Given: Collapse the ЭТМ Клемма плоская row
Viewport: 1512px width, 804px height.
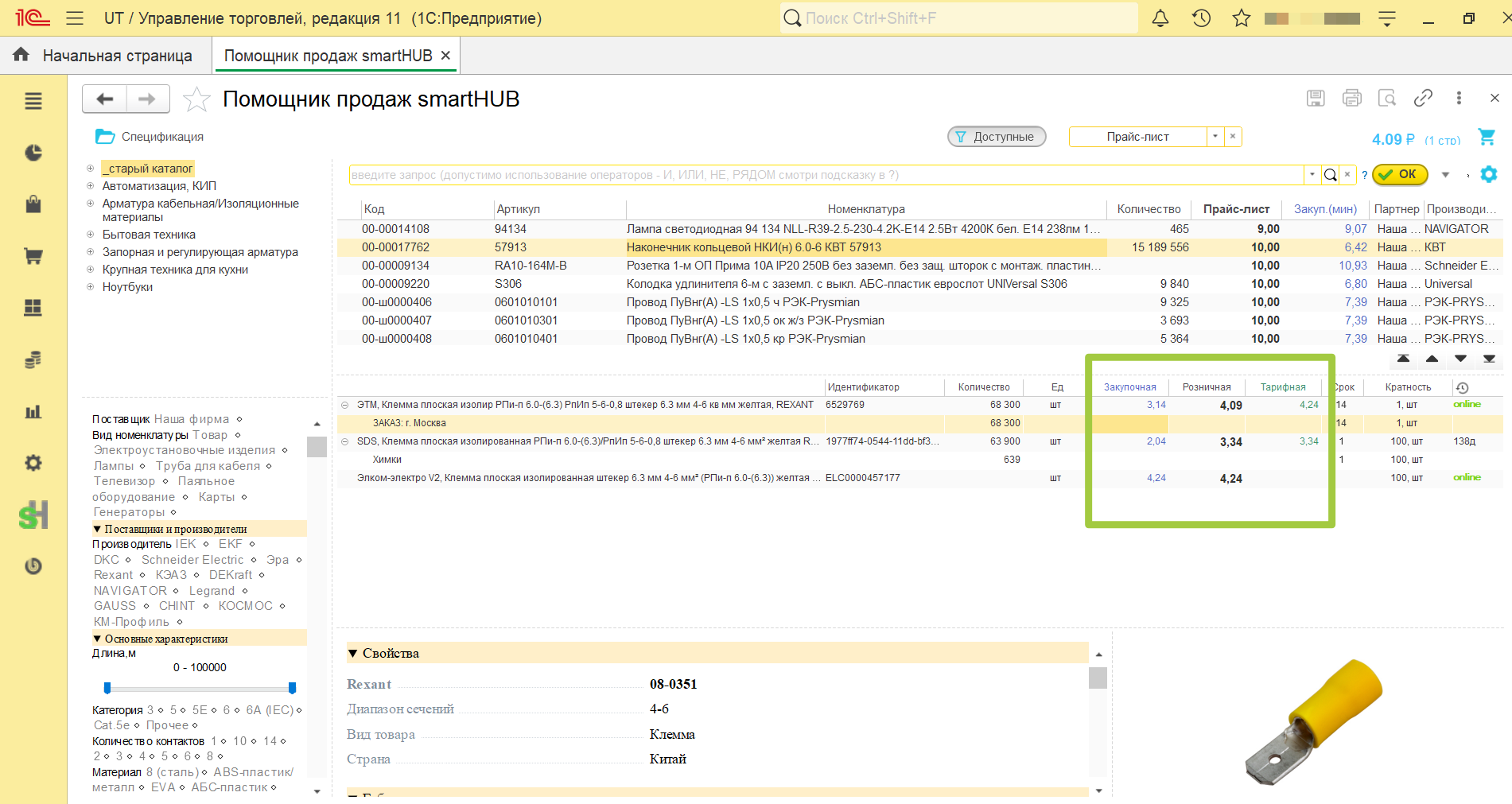Looking at the screenshot, I should pos(344,405).
